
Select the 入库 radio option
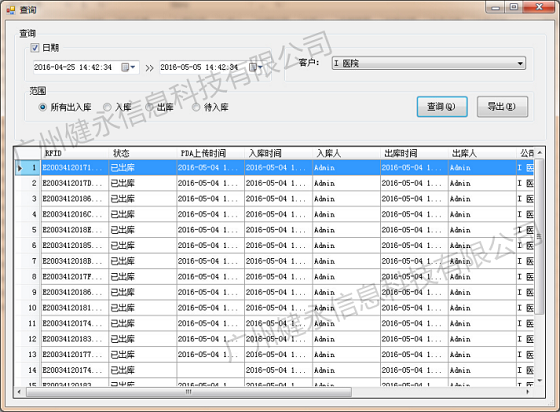(107, 107)
